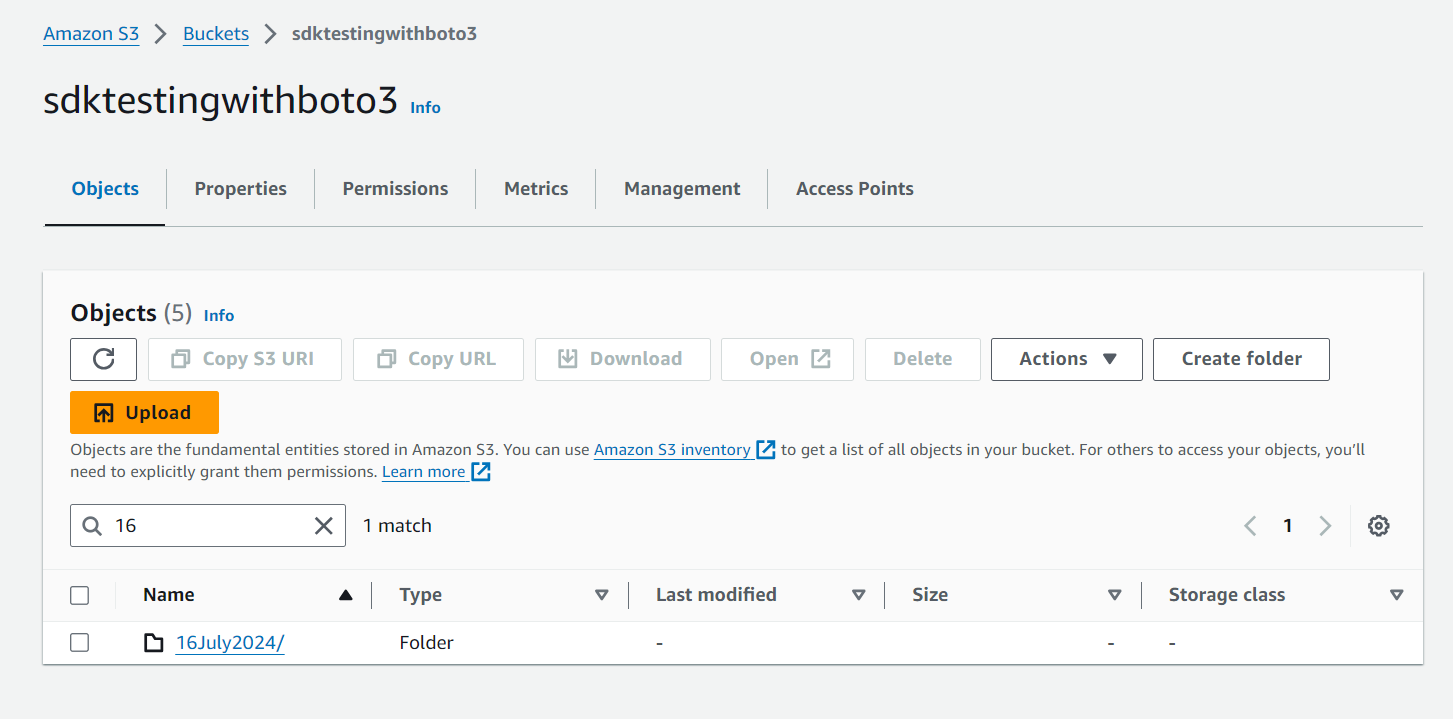The image size is (1453, 719).
Task: Sort by Last modified column arrow
Action: coord(858,595)
